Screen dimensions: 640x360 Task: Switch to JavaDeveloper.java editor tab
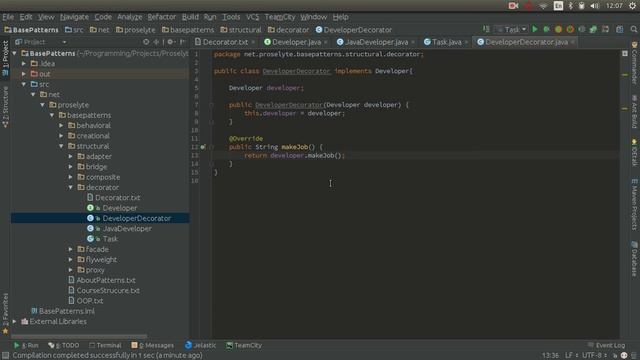(x=376, y=42)
